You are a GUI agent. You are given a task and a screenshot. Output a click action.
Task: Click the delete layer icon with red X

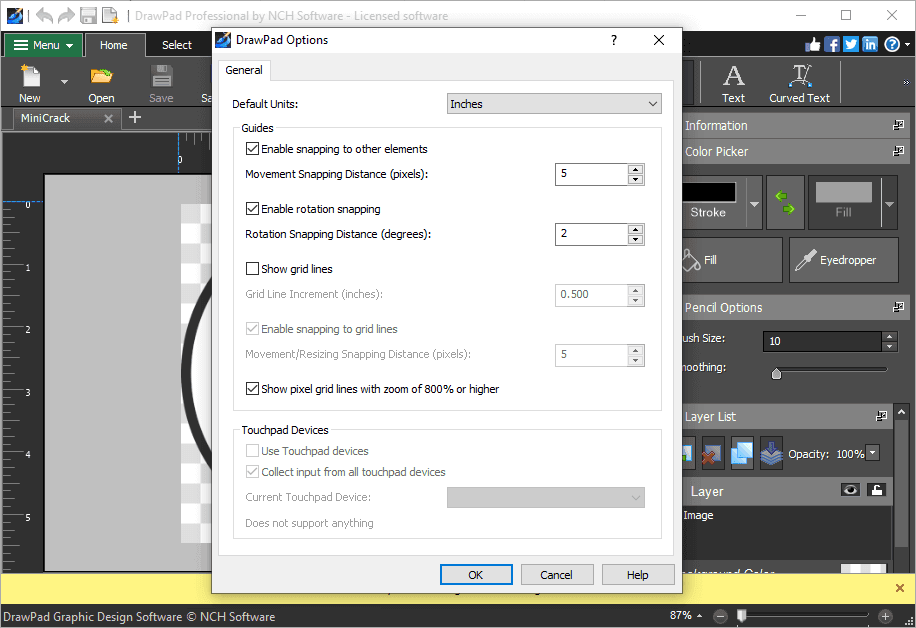pos(712,453)
